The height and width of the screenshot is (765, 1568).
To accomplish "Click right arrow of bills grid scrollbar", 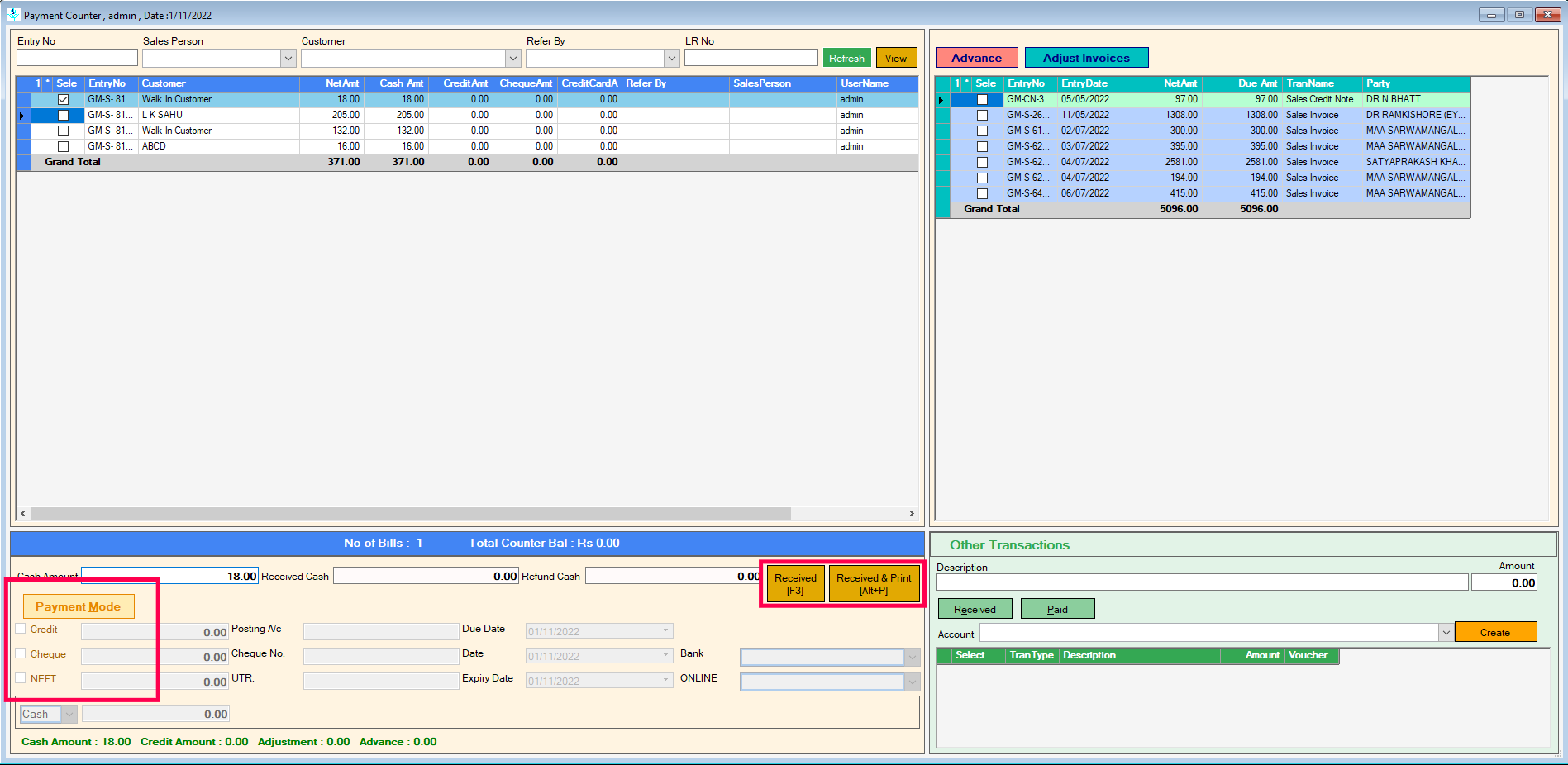I will (x=911, y=513).
